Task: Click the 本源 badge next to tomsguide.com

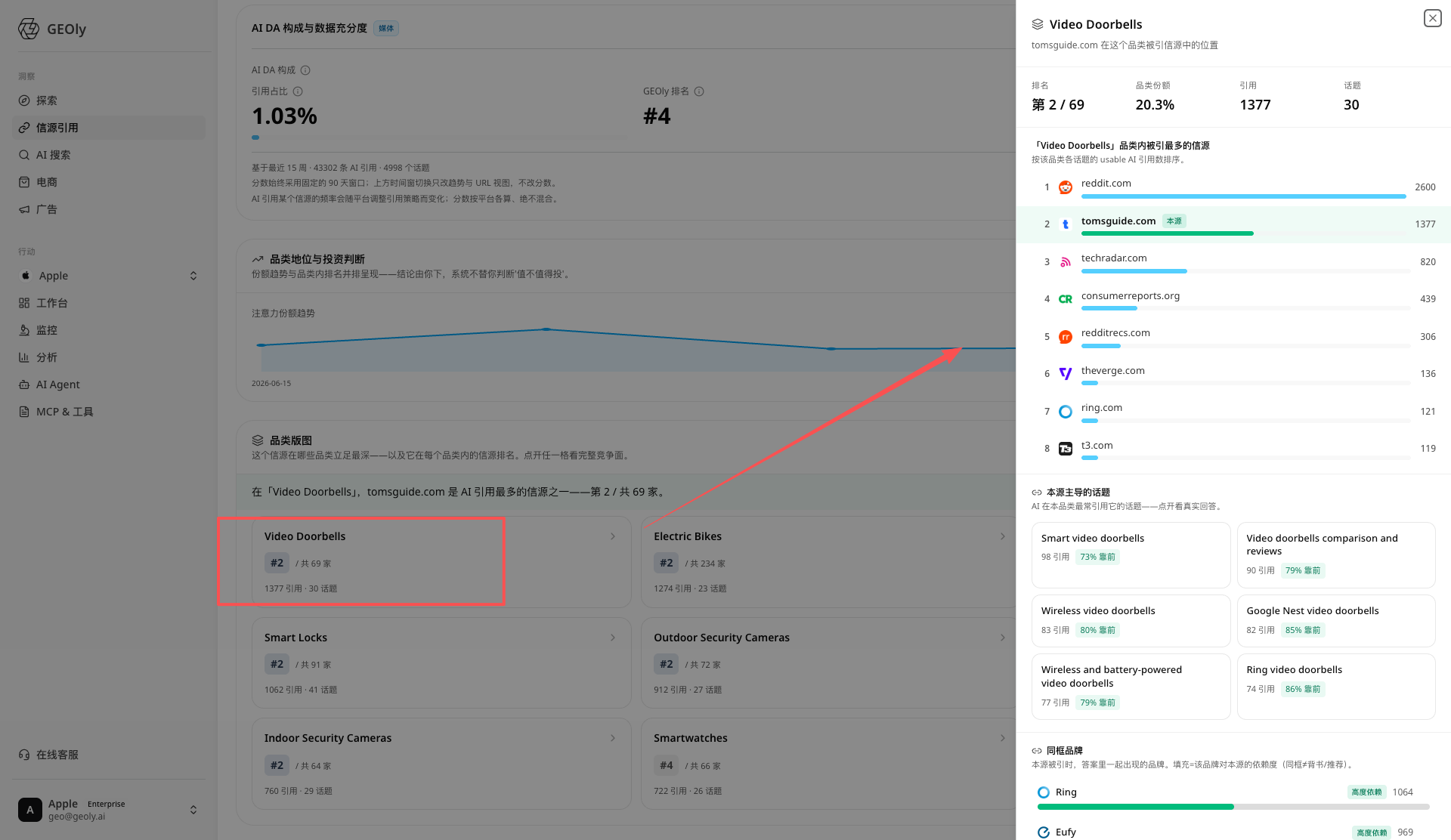Action: tap(1174, 221)
